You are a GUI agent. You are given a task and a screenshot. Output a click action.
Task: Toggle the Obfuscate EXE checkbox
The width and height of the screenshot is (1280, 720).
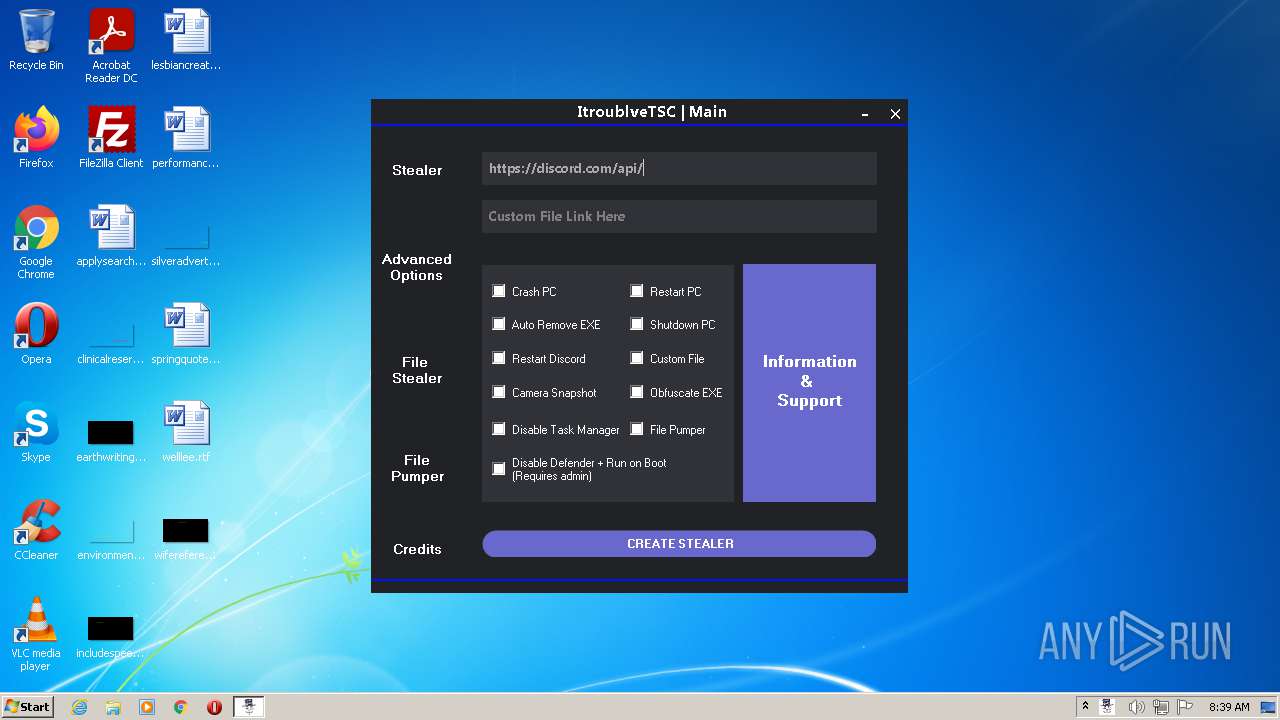tap(637, 392)
